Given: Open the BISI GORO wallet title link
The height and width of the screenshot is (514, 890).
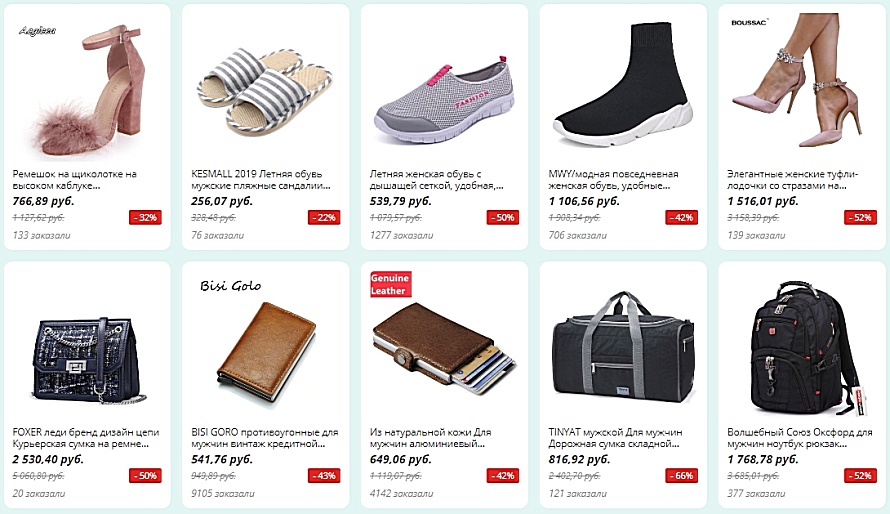Looking at the screenshot, I should pyautogui.click(x=265, y=438).
